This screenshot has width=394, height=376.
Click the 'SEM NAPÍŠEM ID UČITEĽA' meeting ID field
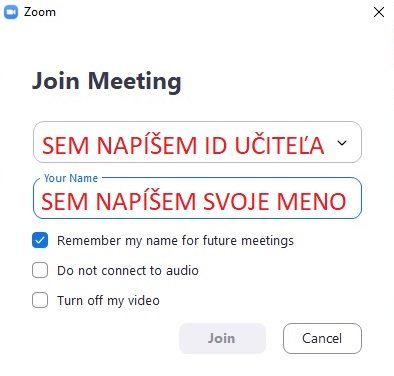coord(197,142)
